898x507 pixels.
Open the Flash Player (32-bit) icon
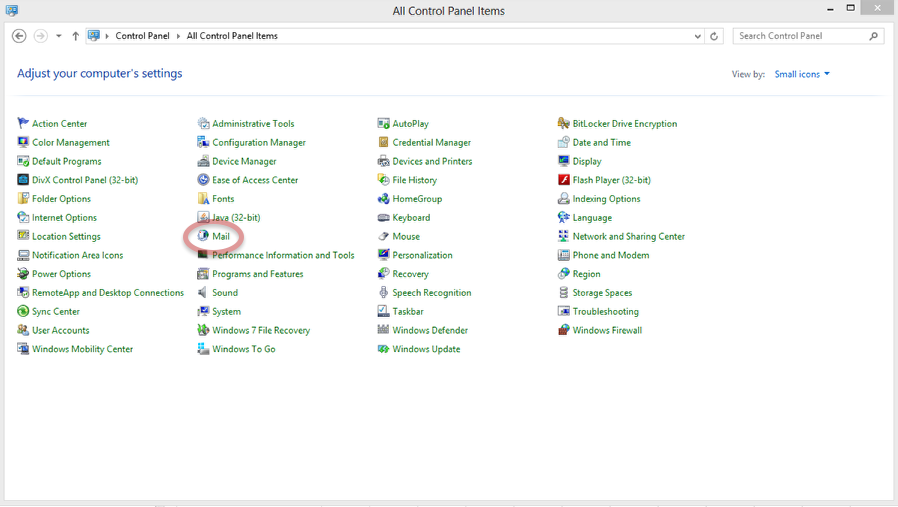[x=564, y=180]
